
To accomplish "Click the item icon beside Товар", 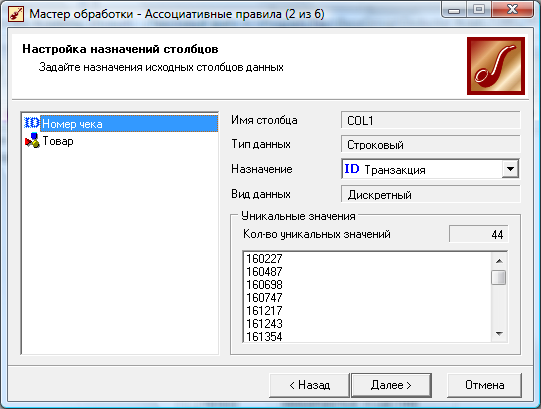I will pos(32,140).
